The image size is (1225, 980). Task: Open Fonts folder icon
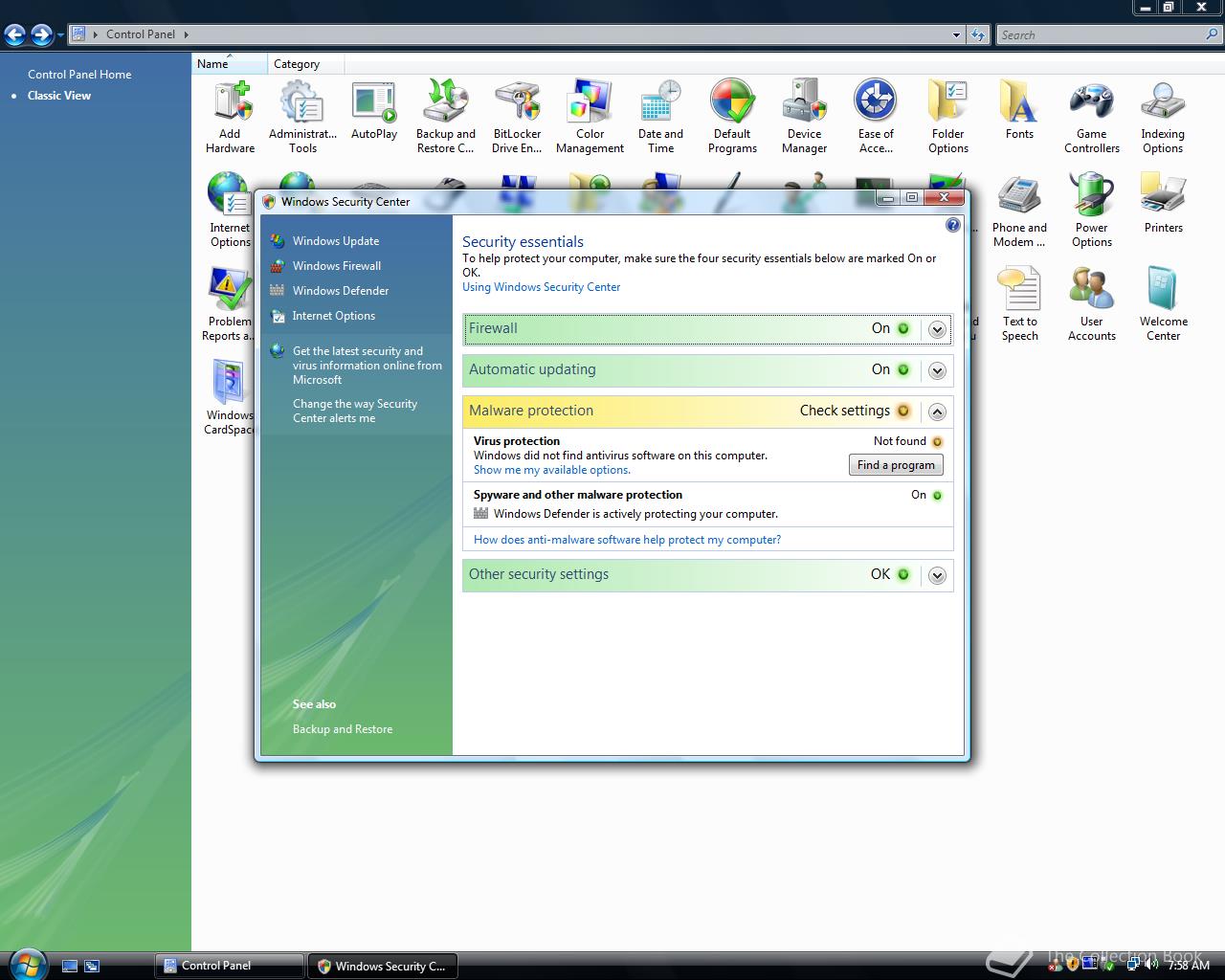(x=1019, y=111)
